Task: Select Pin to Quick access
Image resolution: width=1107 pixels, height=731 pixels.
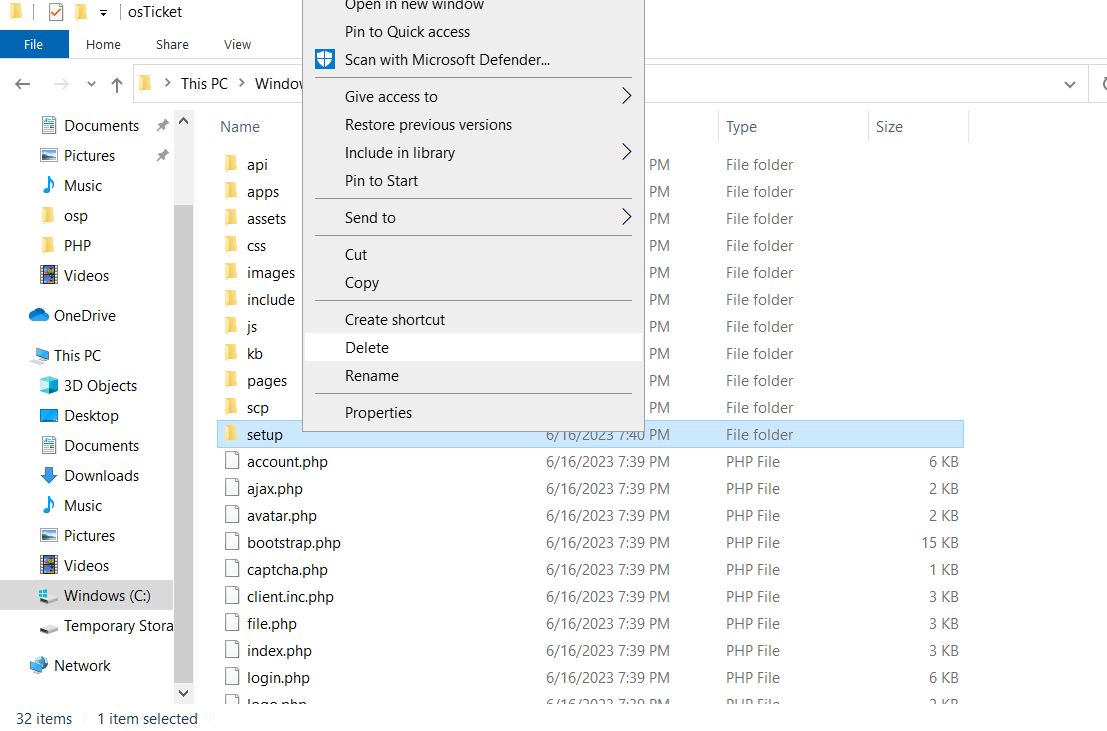Action: (473, 32)
